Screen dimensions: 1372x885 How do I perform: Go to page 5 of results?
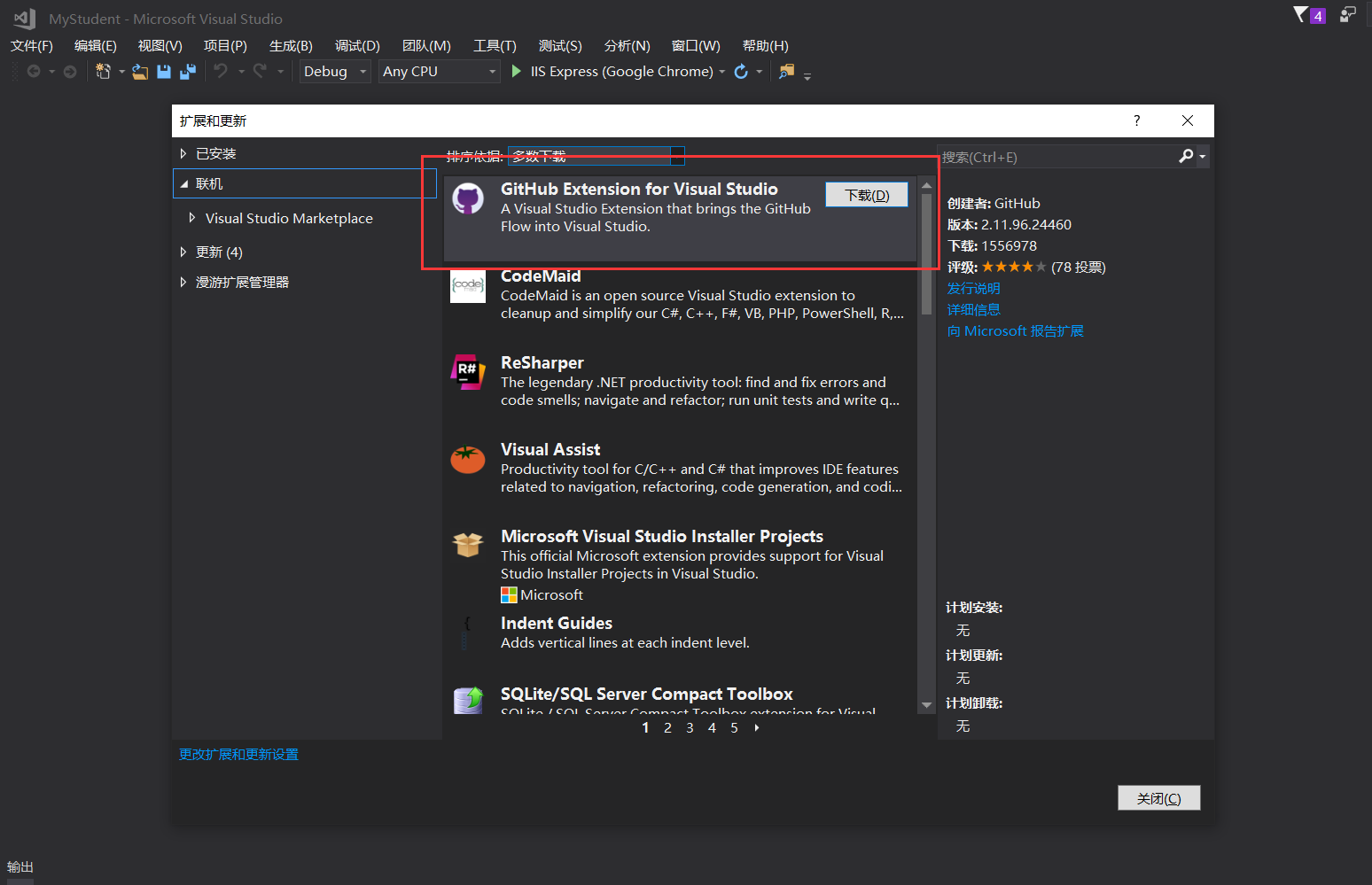pos(734,727)
